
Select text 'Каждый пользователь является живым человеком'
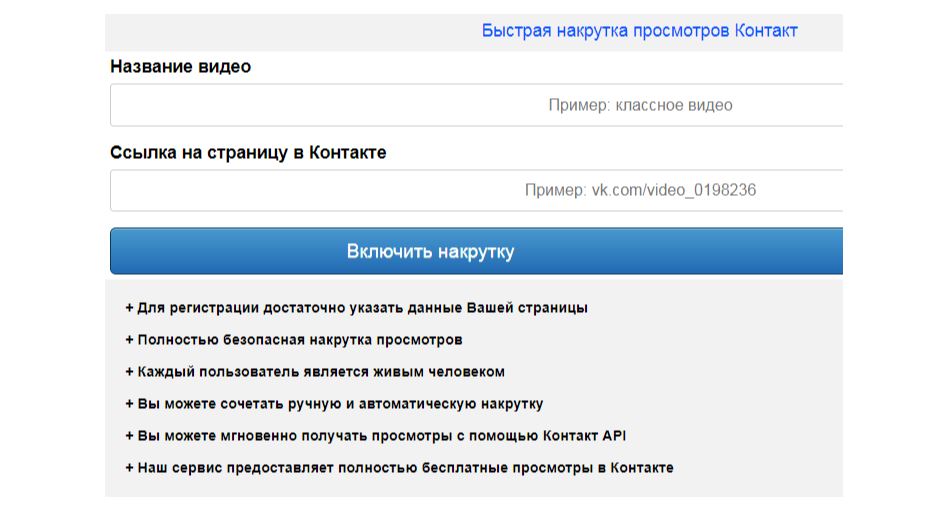[x=321, y=372]
